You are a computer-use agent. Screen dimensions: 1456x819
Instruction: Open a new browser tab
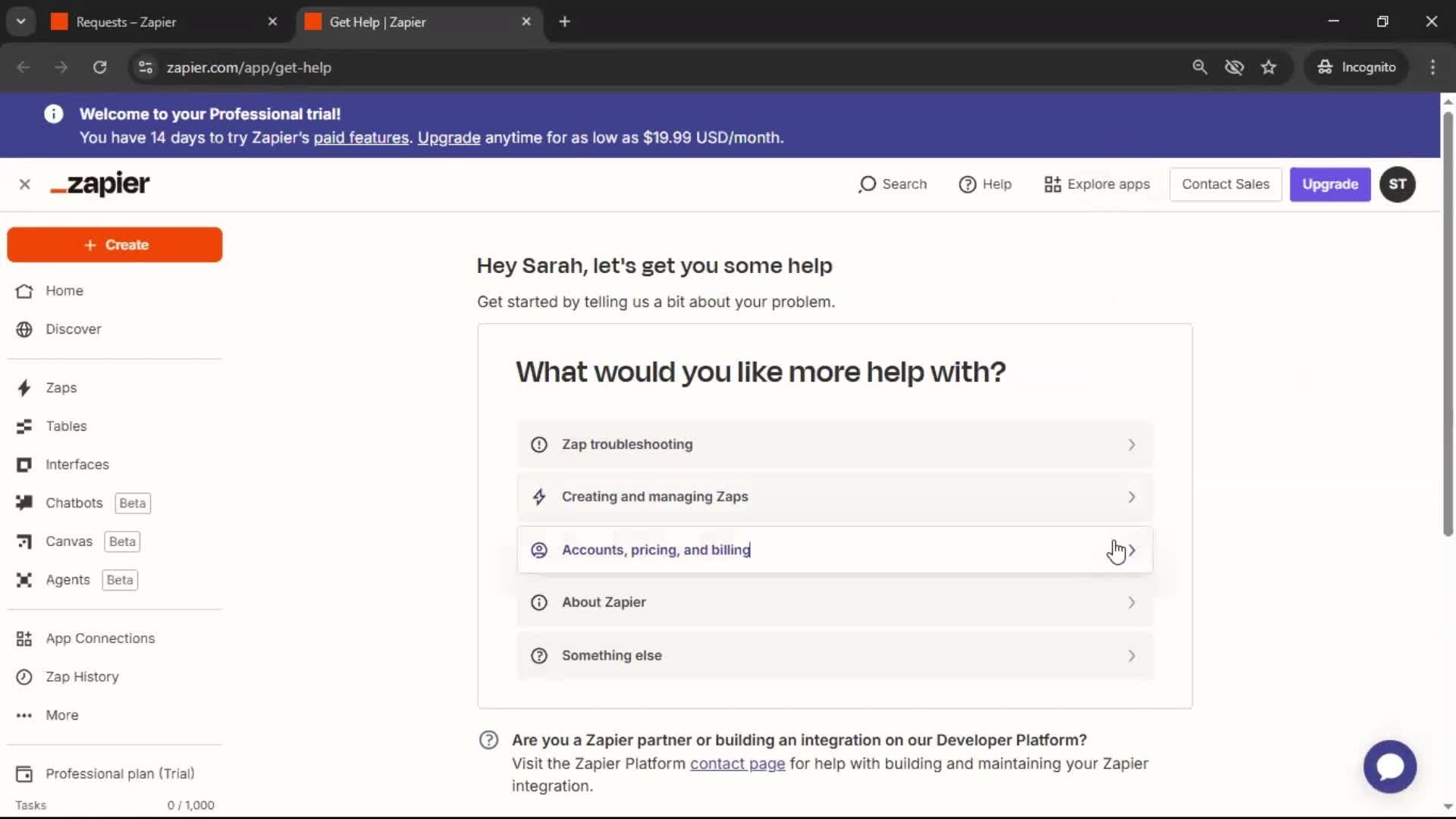(x=564, y=22)
